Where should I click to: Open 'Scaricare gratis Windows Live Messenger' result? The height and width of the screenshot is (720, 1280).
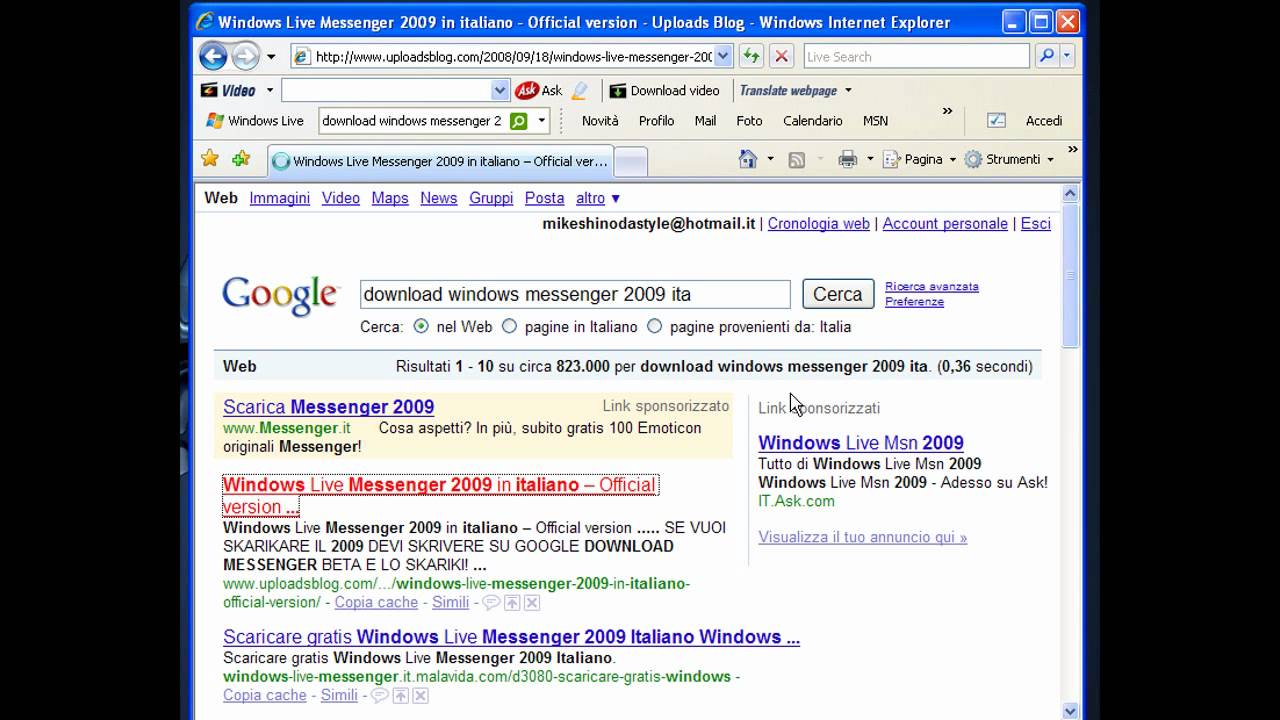tap(511, 637)
